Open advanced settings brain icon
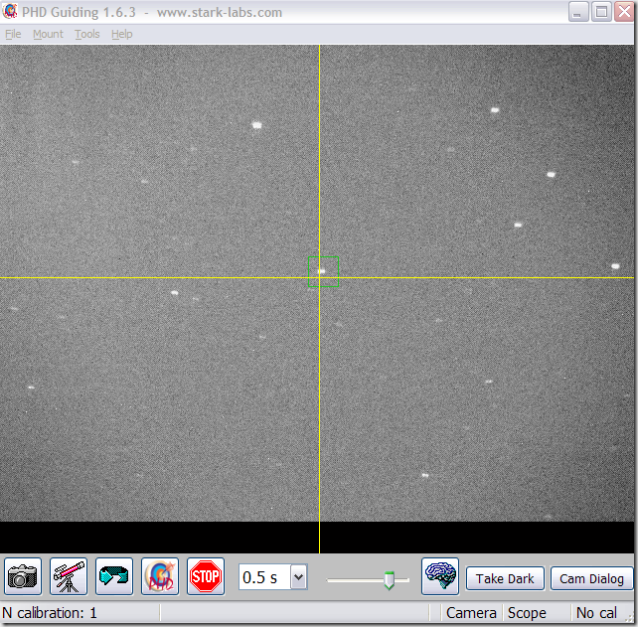Screen dimensions: 638x627 click(x=440, y=577)
